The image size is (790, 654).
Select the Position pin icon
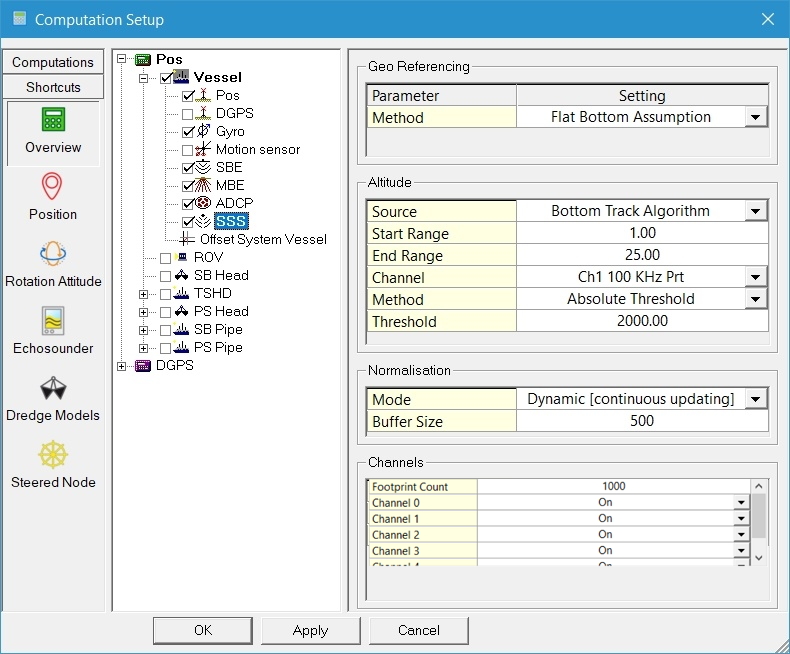click(x=53, y=187)
